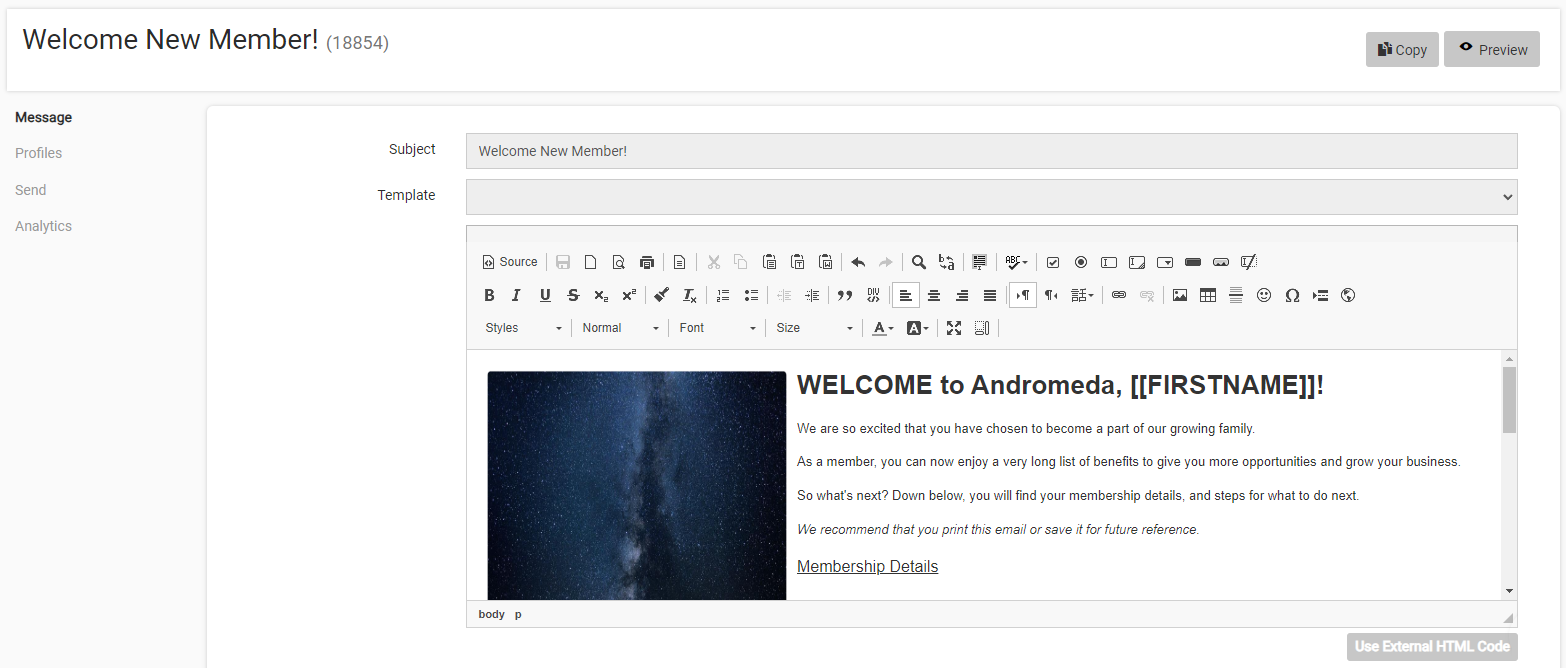Viewport: 1566px width, 668px height.
Task: Undo the last edit
Action: pos(858,262)
